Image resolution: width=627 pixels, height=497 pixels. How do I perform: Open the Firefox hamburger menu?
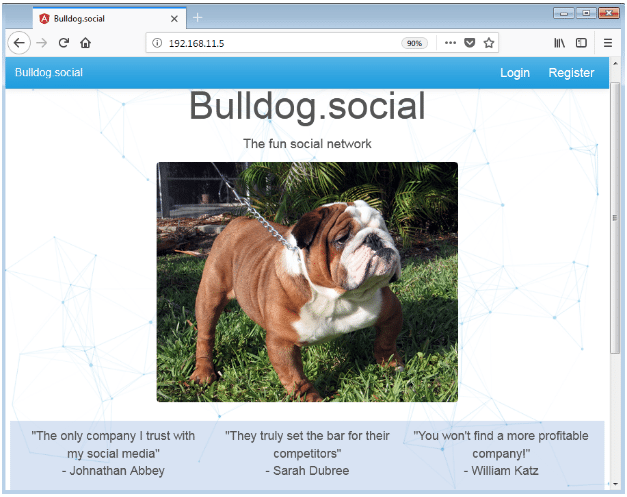pos(608,43)
